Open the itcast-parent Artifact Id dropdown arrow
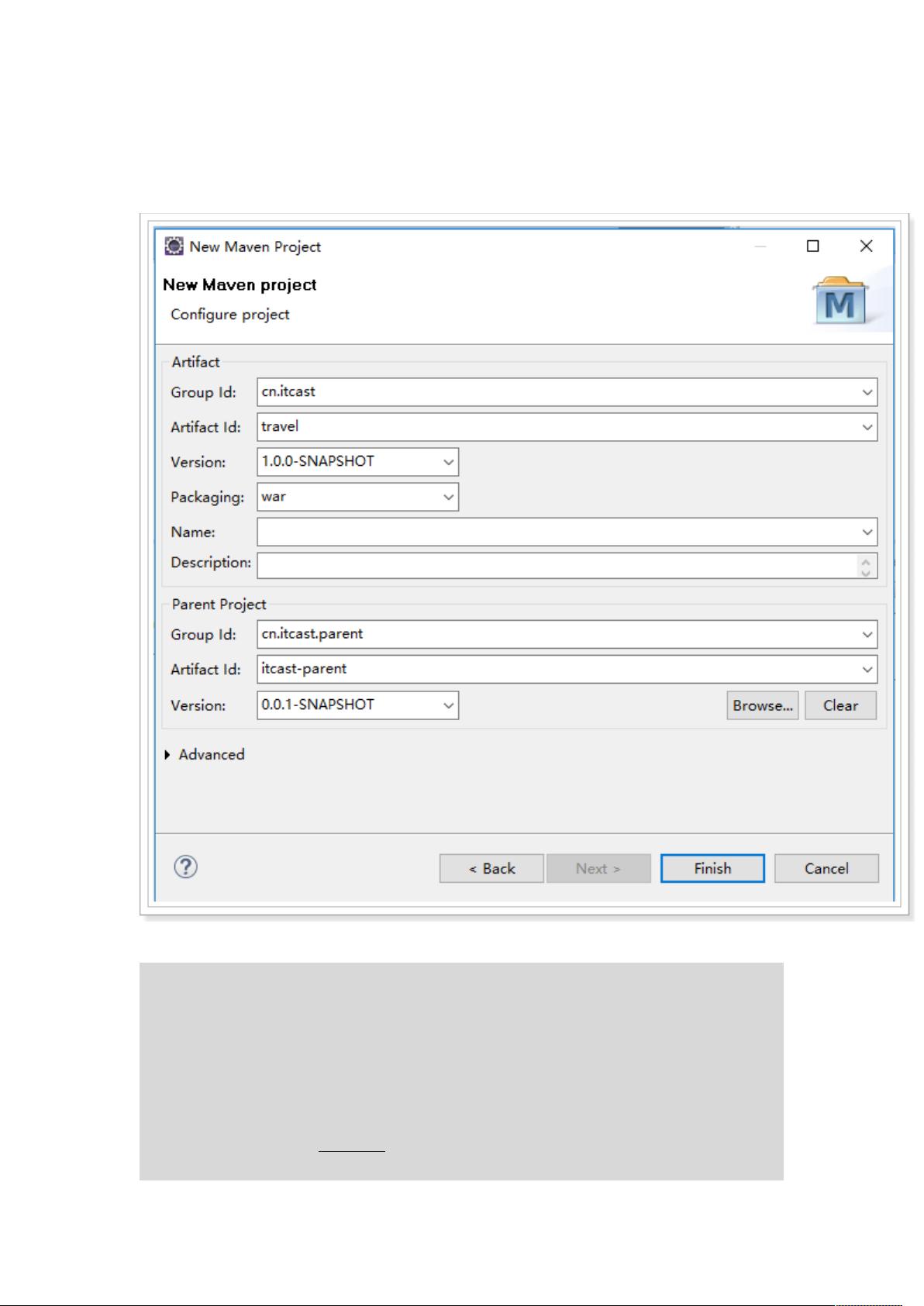This screenshot has height=1306, width=924. [867, 669]
